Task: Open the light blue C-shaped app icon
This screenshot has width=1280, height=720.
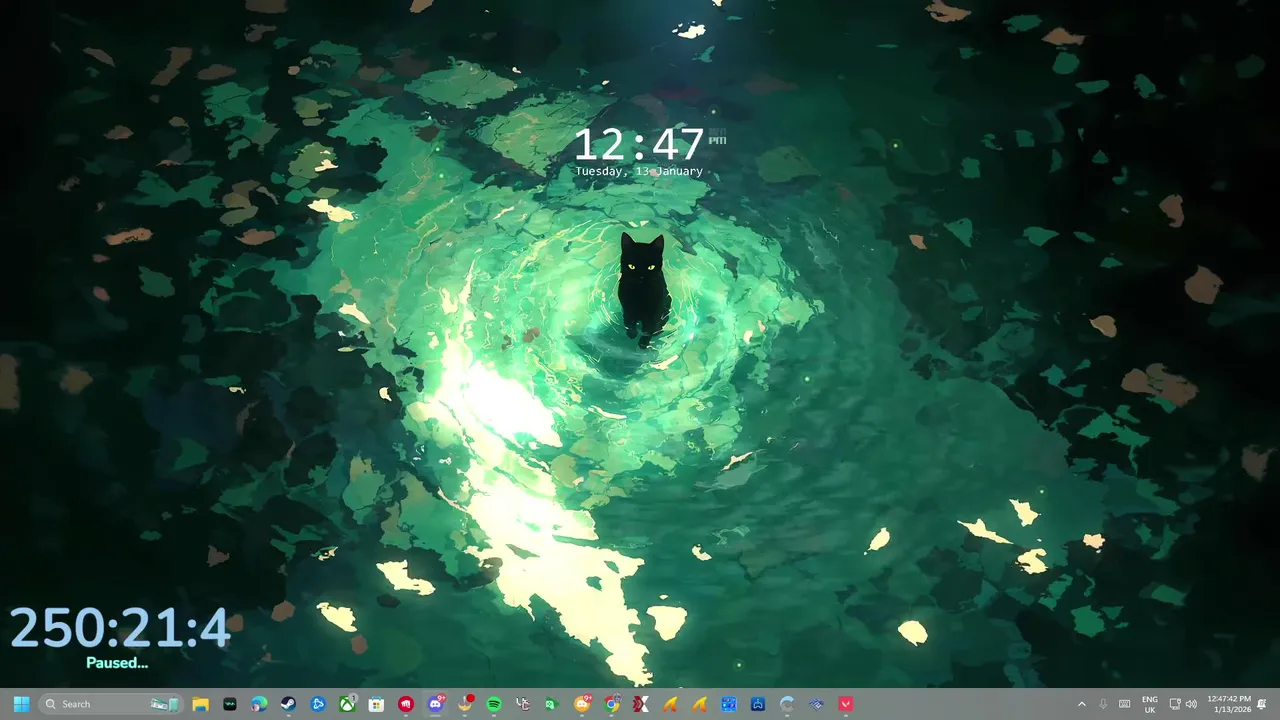Action: pyautogui.click(x=787, y=704)
